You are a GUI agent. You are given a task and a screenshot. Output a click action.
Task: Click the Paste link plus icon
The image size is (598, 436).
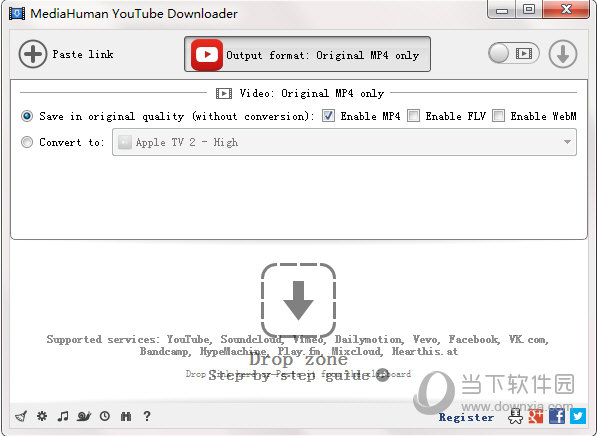[x=33, y=54]
